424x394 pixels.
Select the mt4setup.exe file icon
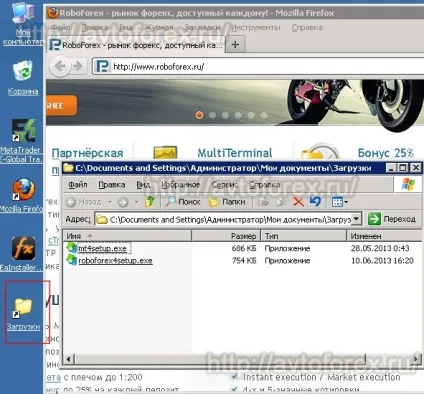click(x=72, y=248)
